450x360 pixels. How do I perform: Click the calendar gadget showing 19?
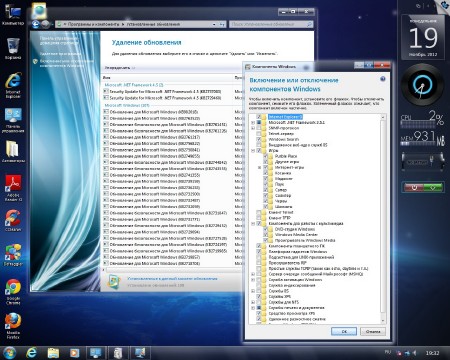(x=423, y=37)
